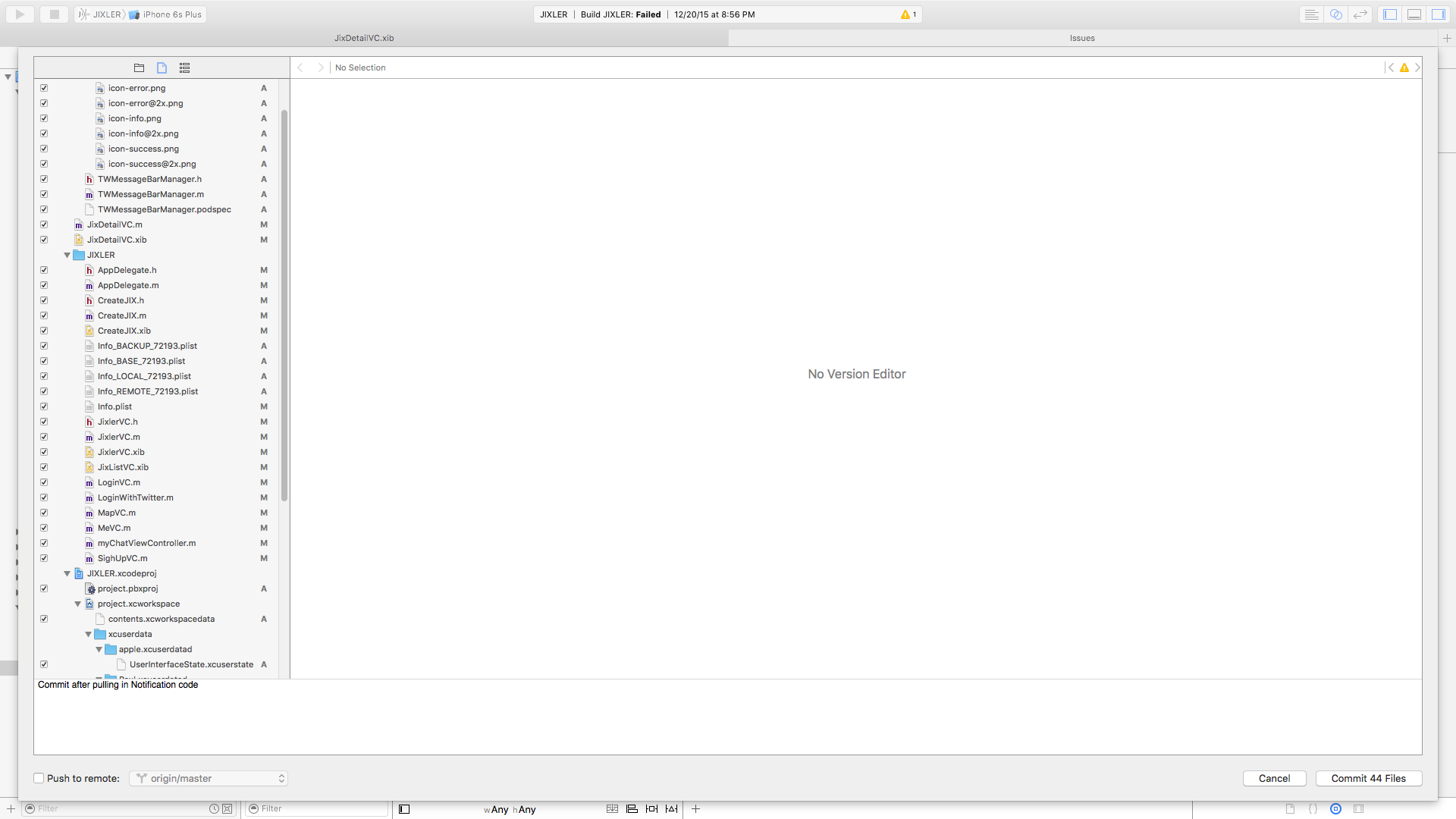Screen dimensions: 1456x819
Task: Collapse the JIXLER.xcodeproj group
Action: [67, 573]
